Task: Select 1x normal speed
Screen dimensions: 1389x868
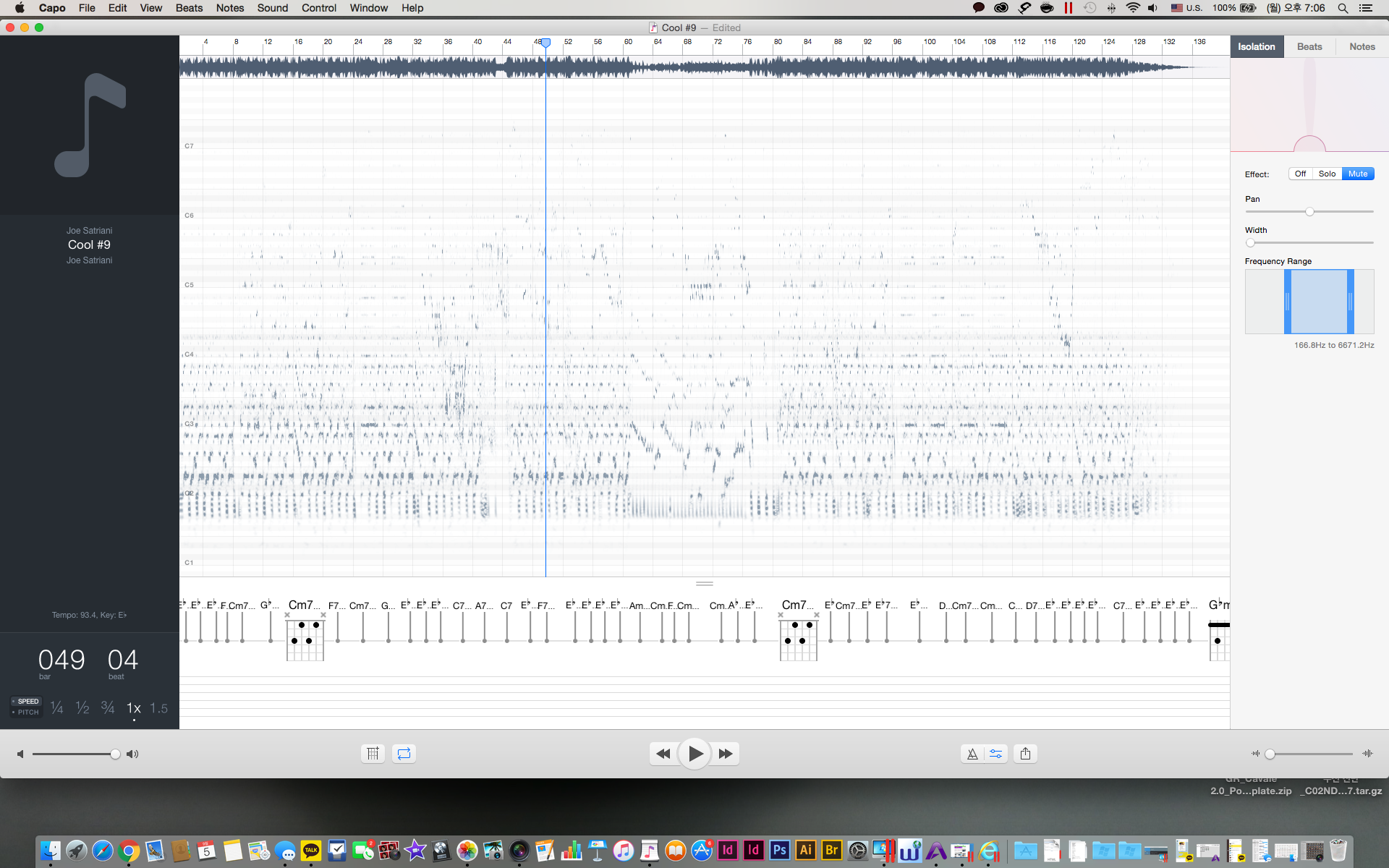Action: (134, 708)
